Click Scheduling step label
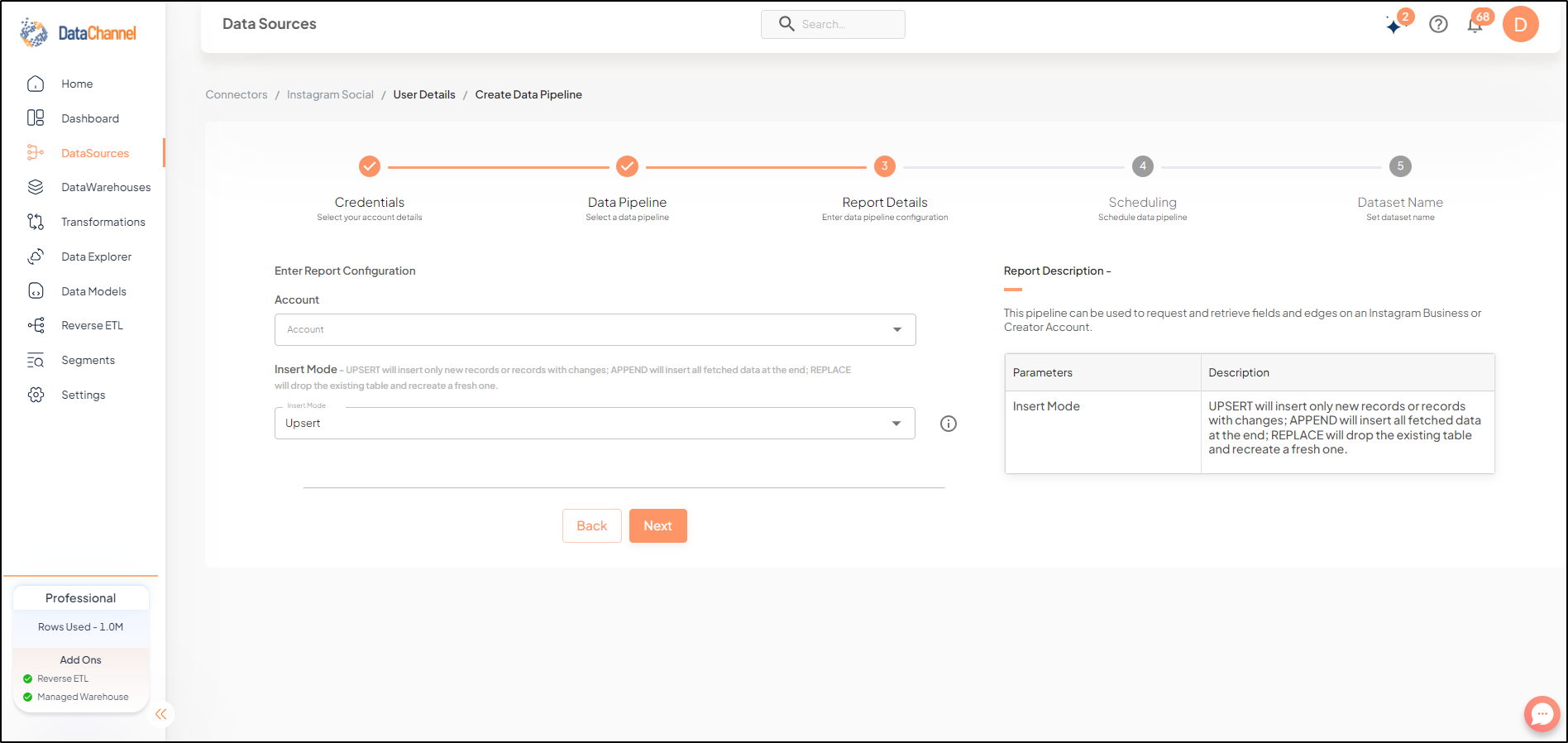The height and width of the screenshot is (743, 1568). click(x=1143, y=202)
